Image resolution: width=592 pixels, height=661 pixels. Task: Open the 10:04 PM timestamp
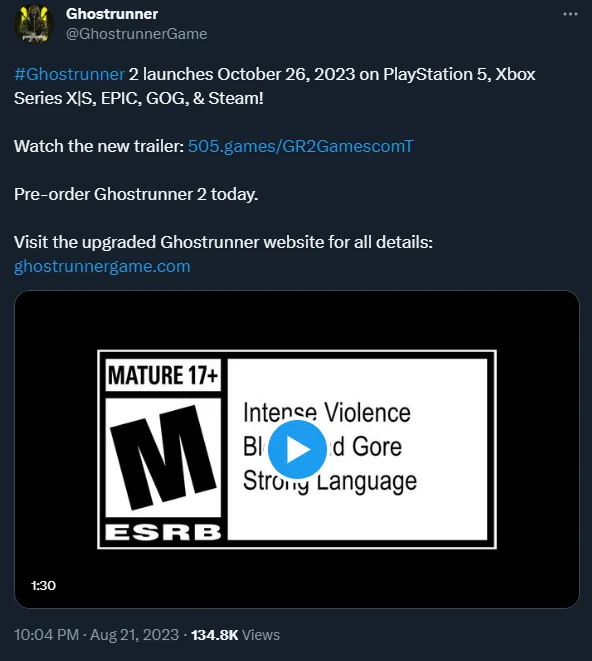click(46, 635)
